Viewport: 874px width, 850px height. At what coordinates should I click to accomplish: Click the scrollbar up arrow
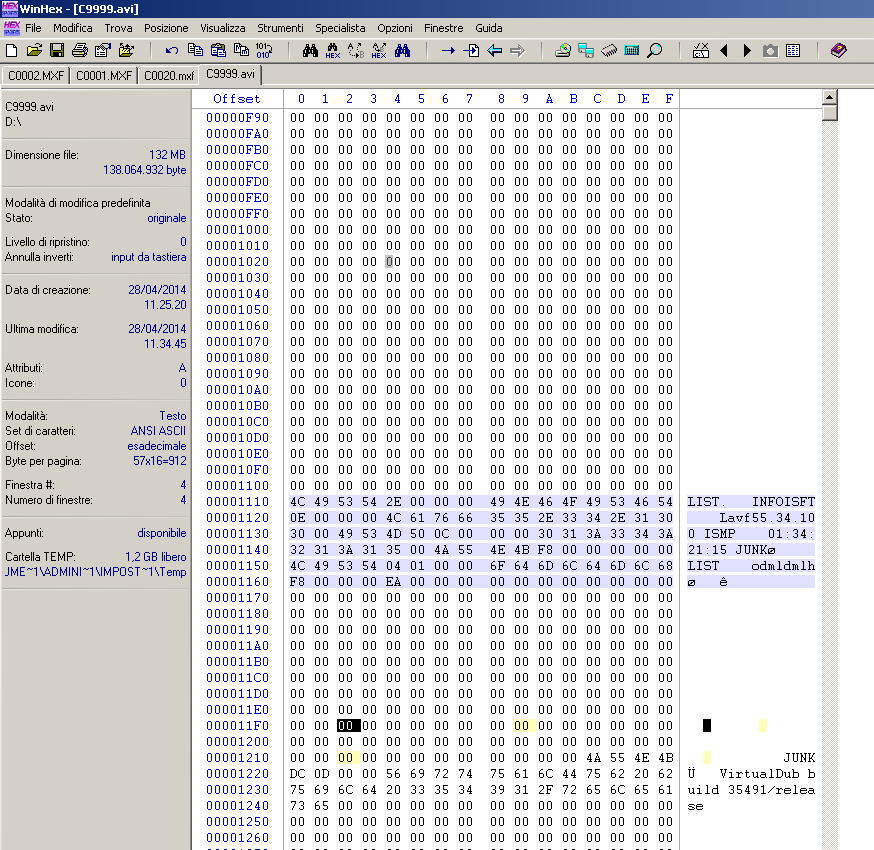[x=829, y=97]
